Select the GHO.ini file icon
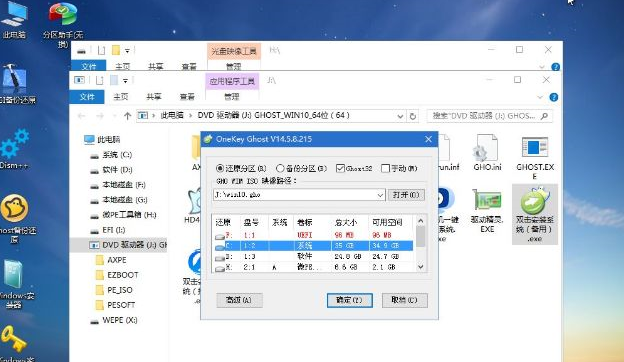Viewport: 624px width, 362px height. click(x=487, y=153)
